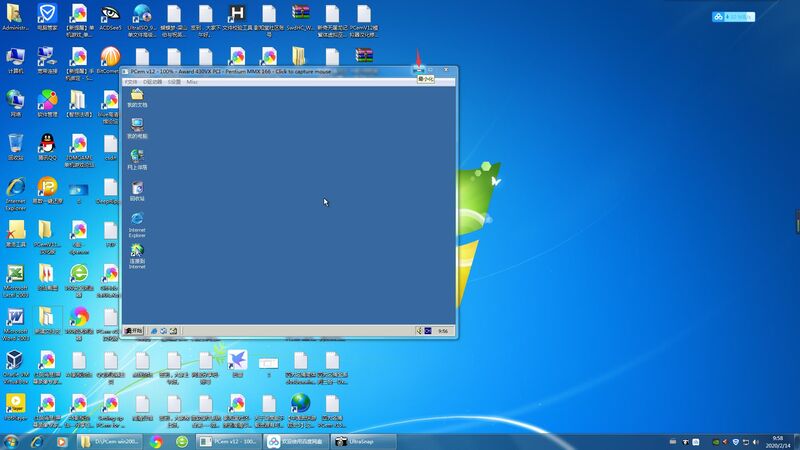Open the PCem 文件 menu
The height and width of the screenshot is (450, 800).
tap(130, 82)
